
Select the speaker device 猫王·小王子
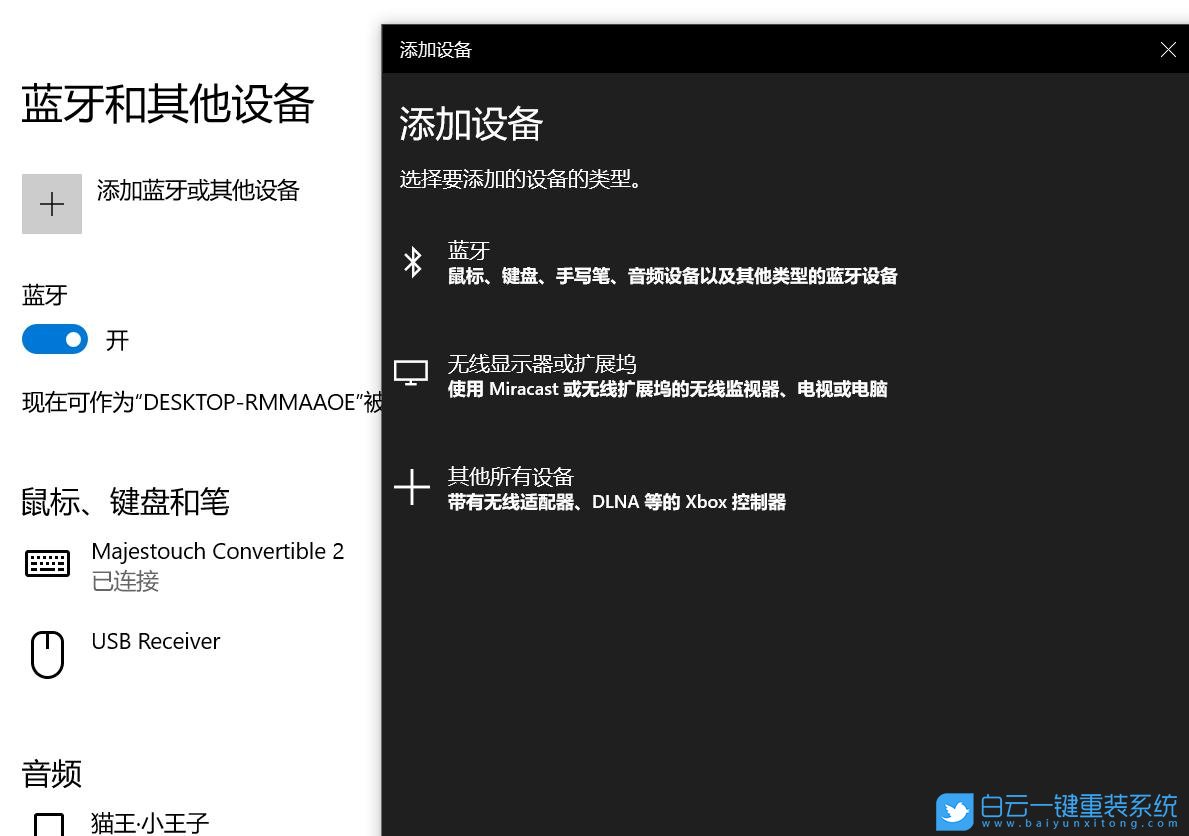pos(150,822)
